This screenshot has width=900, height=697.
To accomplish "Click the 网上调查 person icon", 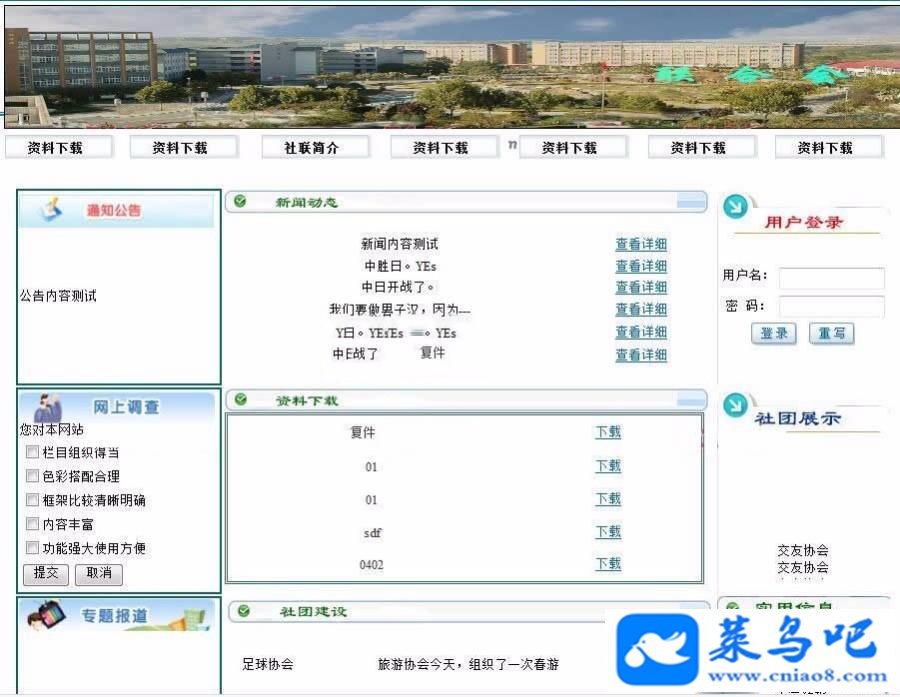I will 48,408.
